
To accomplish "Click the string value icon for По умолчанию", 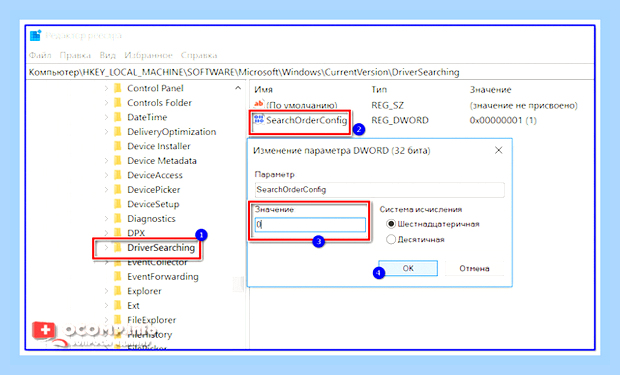I will [259, 104].
